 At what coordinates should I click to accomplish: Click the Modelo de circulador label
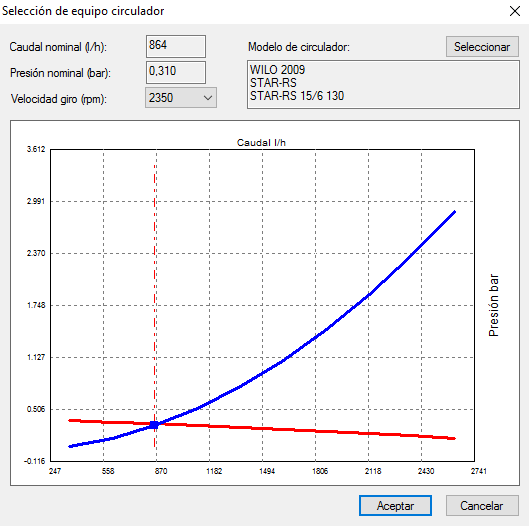pyautogui.click(x=299, y=47)
